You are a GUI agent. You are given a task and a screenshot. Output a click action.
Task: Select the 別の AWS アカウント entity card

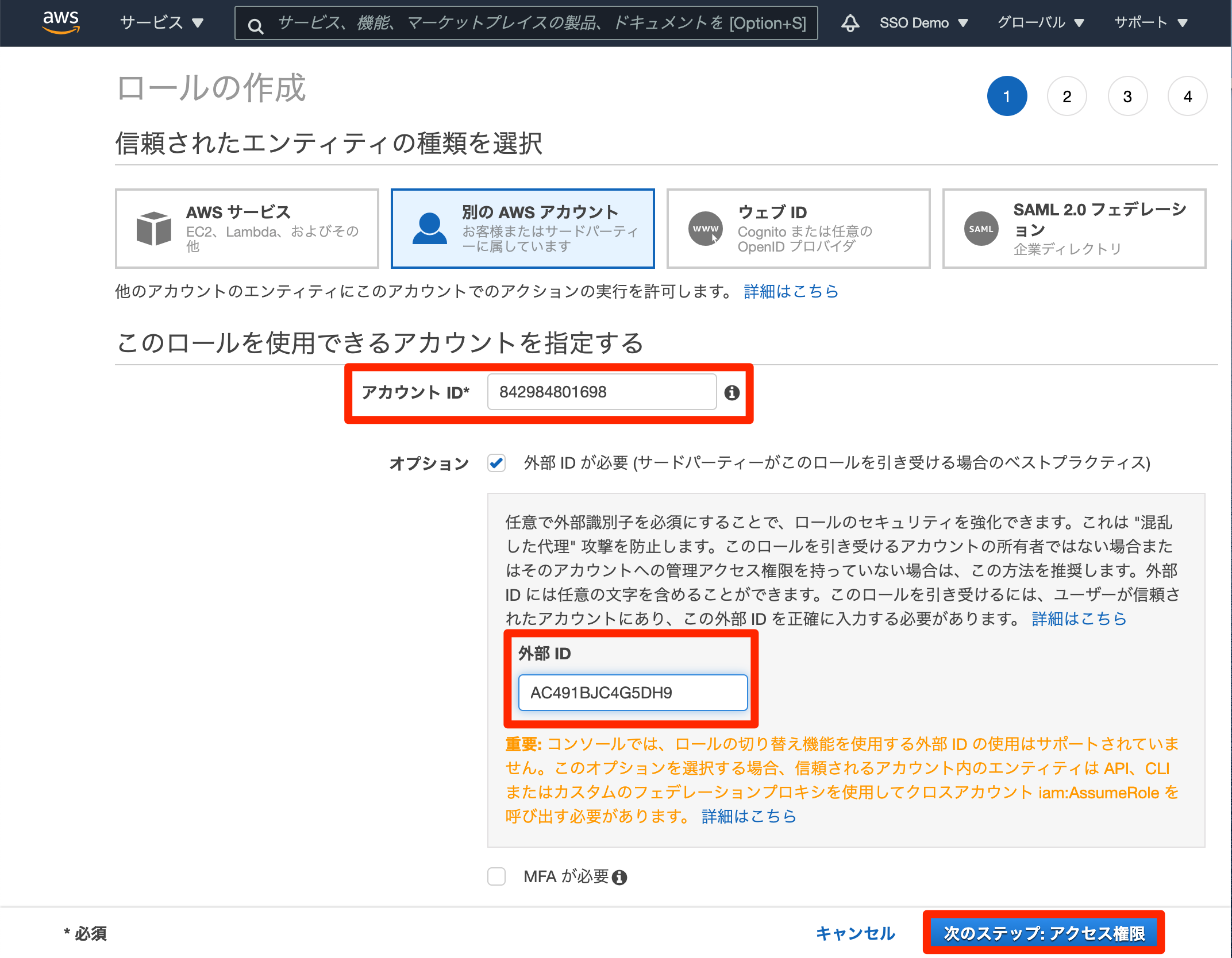pos(523,229)
